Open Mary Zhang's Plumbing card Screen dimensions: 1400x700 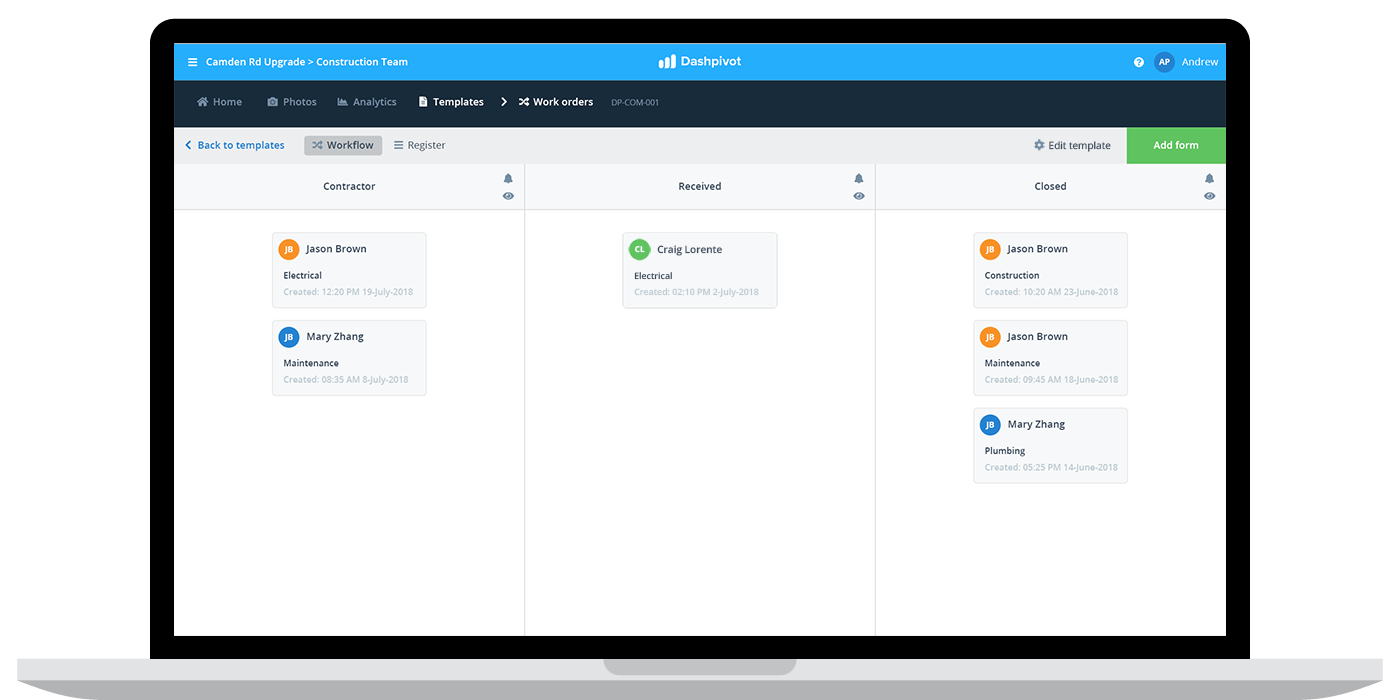pos(1050,446)
